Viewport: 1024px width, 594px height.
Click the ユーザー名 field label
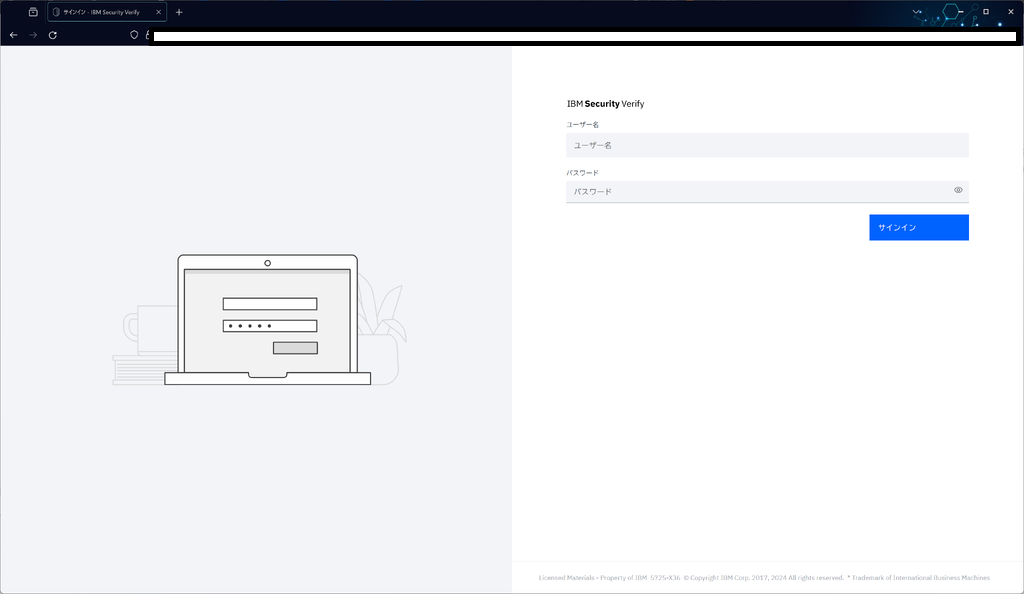[x=582, y=124]
